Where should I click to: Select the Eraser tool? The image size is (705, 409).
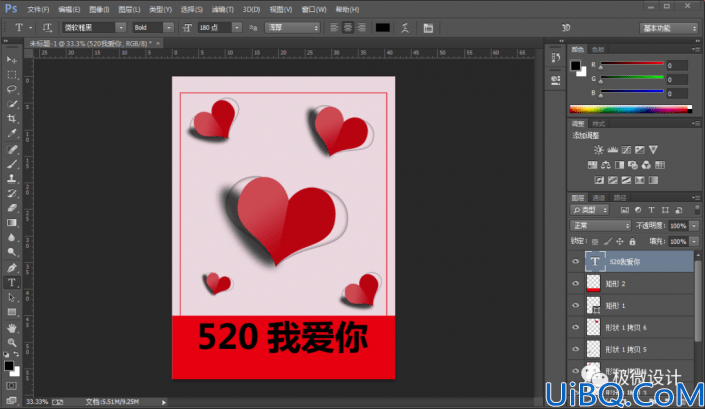[x=12, y=208]
